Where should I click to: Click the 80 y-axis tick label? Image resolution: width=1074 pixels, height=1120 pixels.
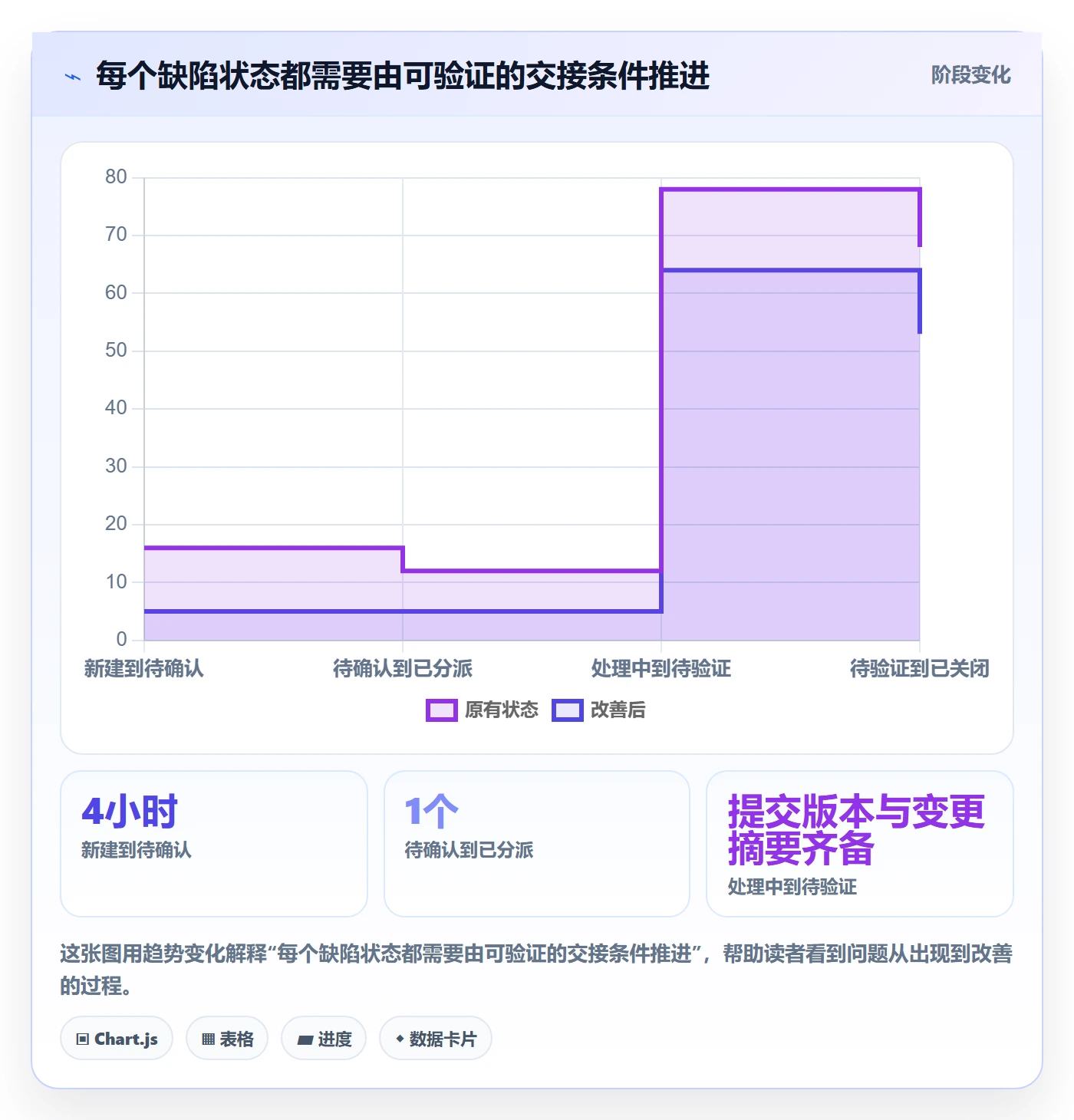(x=116, y=177)
